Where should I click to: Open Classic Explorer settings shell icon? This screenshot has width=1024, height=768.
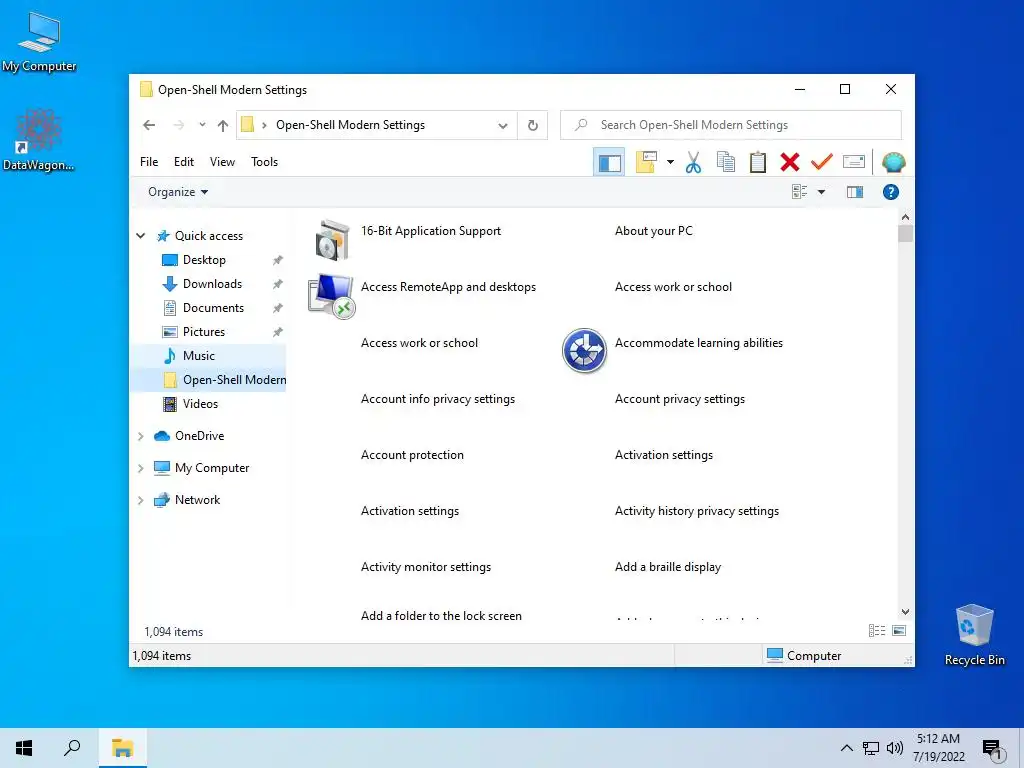(x=893, y=162)
